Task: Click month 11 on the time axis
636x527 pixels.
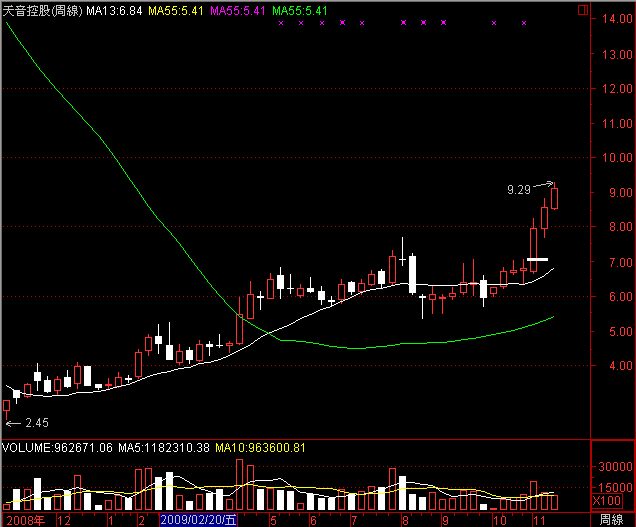Action: (x=539, y=521)
